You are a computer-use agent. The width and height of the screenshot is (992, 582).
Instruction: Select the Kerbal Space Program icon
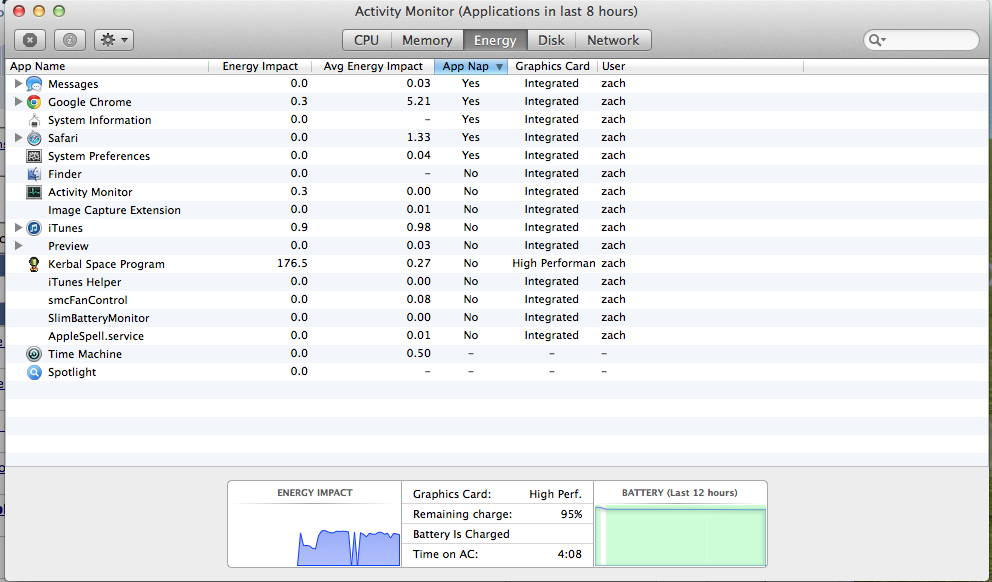click(34, 264)
